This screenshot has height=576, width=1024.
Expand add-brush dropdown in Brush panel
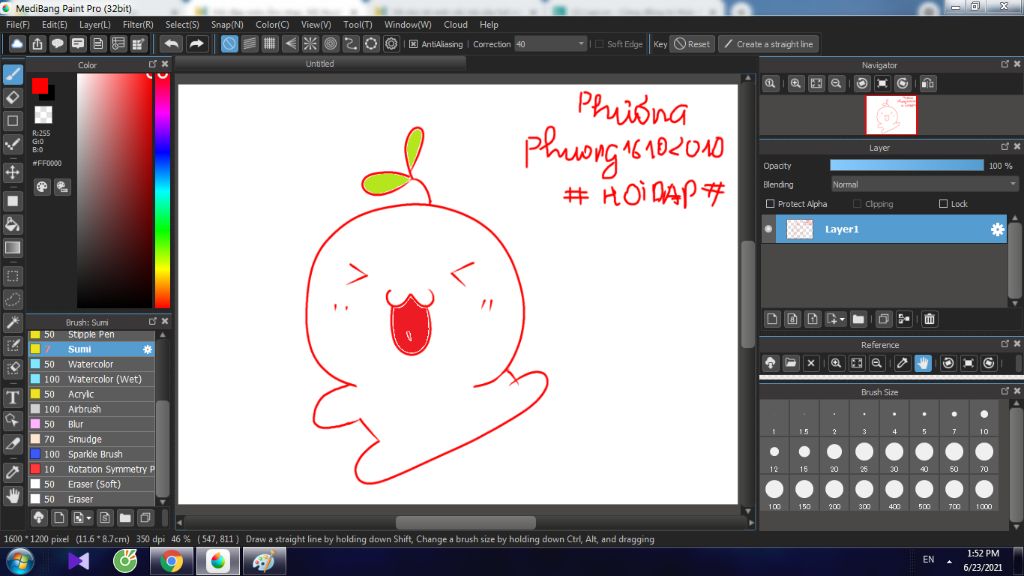[88, 518]
